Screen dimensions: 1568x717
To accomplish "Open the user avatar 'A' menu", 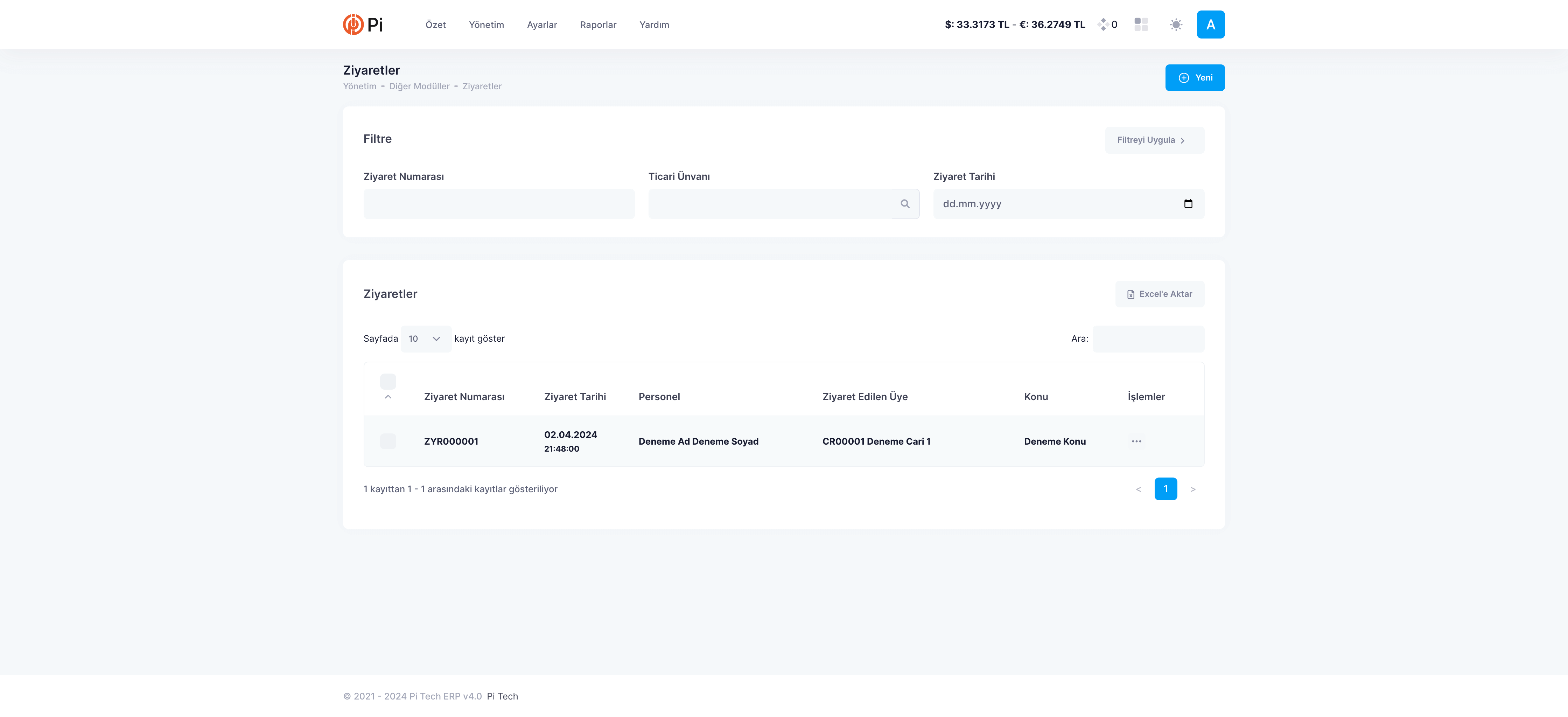I will [1210, 25].
